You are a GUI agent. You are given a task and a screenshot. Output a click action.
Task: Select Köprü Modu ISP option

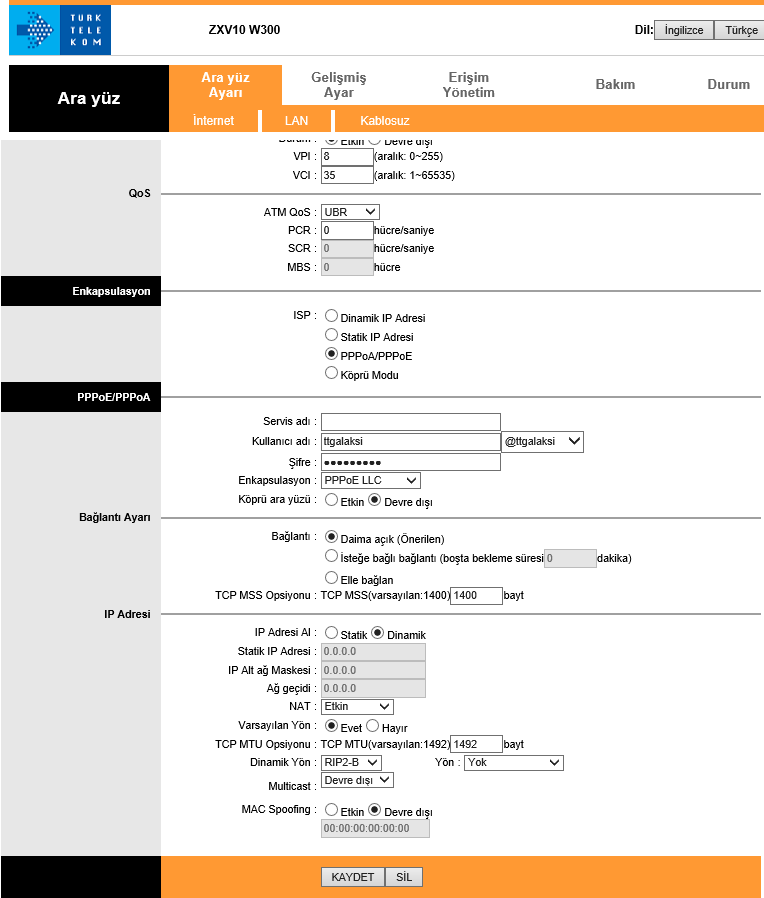331,373
